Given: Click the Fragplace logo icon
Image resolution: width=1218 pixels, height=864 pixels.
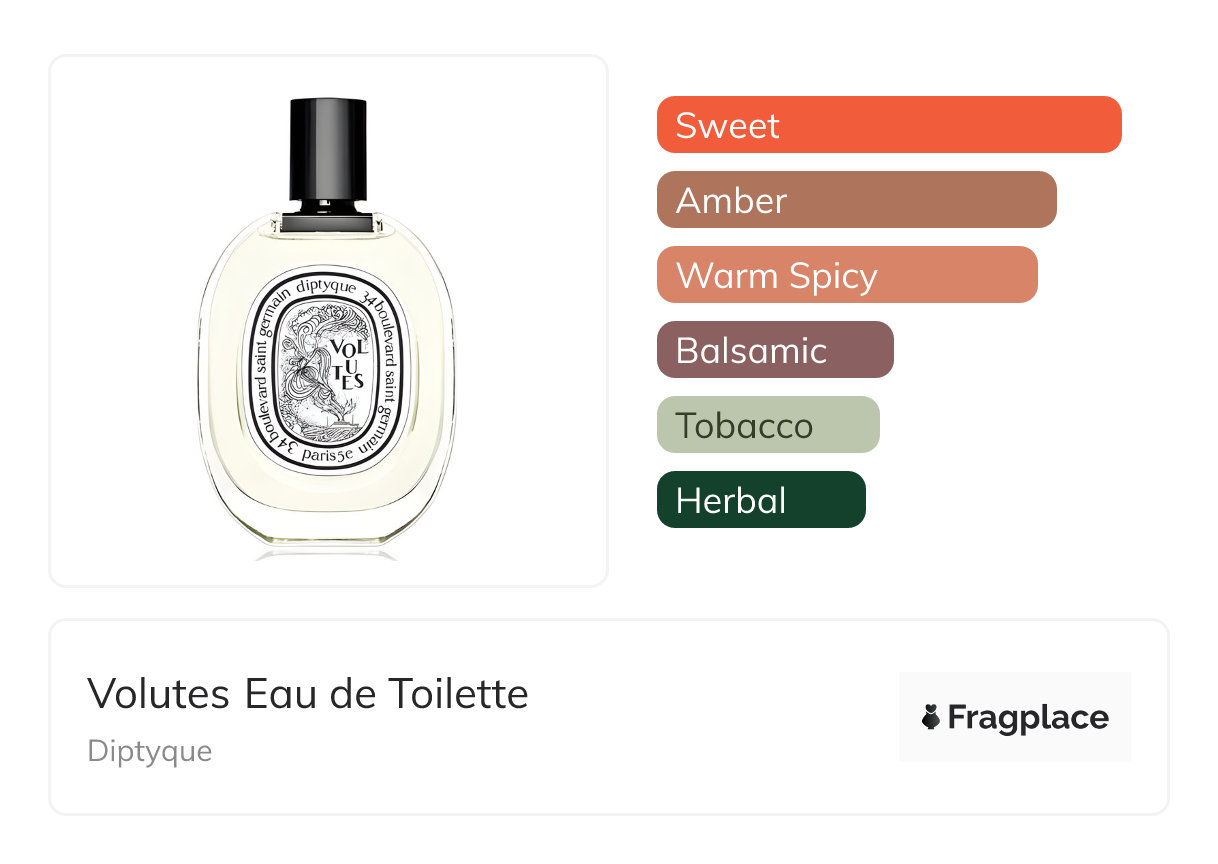Looking at the screenshot, I should click(931, 718).
